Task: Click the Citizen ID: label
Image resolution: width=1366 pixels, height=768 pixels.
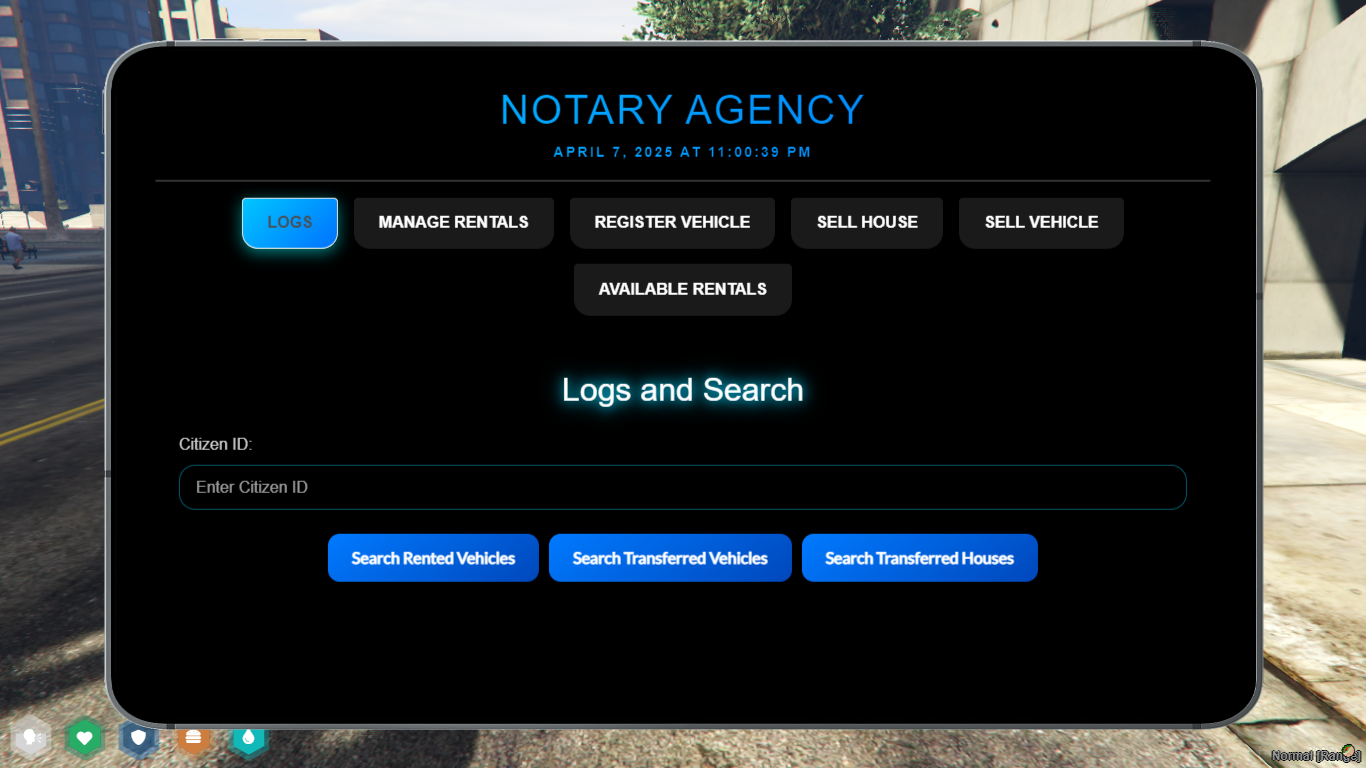Action: point(216,444)
